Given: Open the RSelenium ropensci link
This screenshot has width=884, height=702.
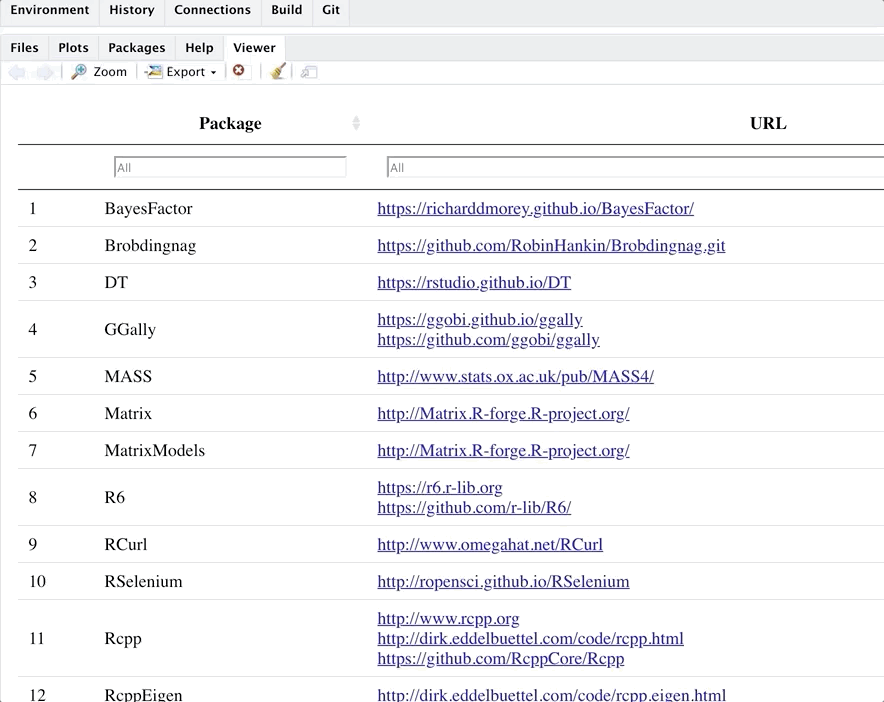Looking at the screenshot, I should 503,581.
